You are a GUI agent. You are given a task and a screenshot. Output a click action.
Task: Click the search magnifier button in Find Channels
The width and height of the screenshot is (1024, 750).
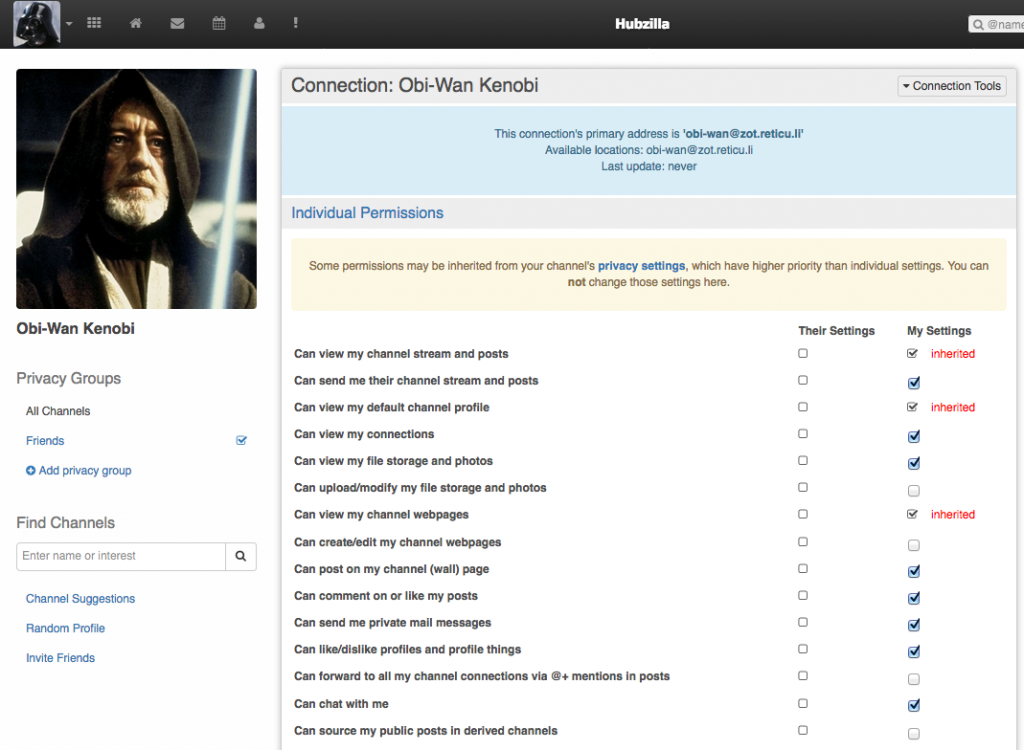point(241,556)
